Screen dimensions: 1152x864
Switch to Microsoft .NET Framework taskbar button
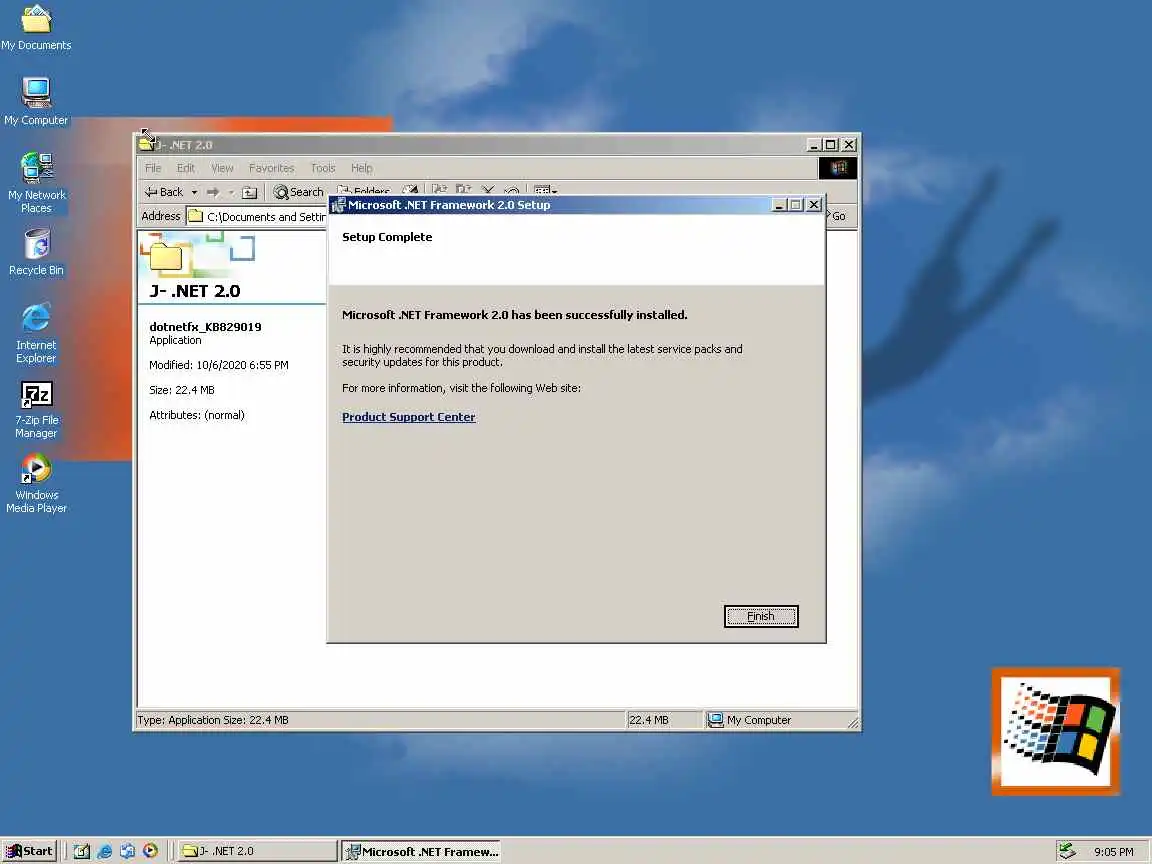pyautogui.click(x=421, y=852)
